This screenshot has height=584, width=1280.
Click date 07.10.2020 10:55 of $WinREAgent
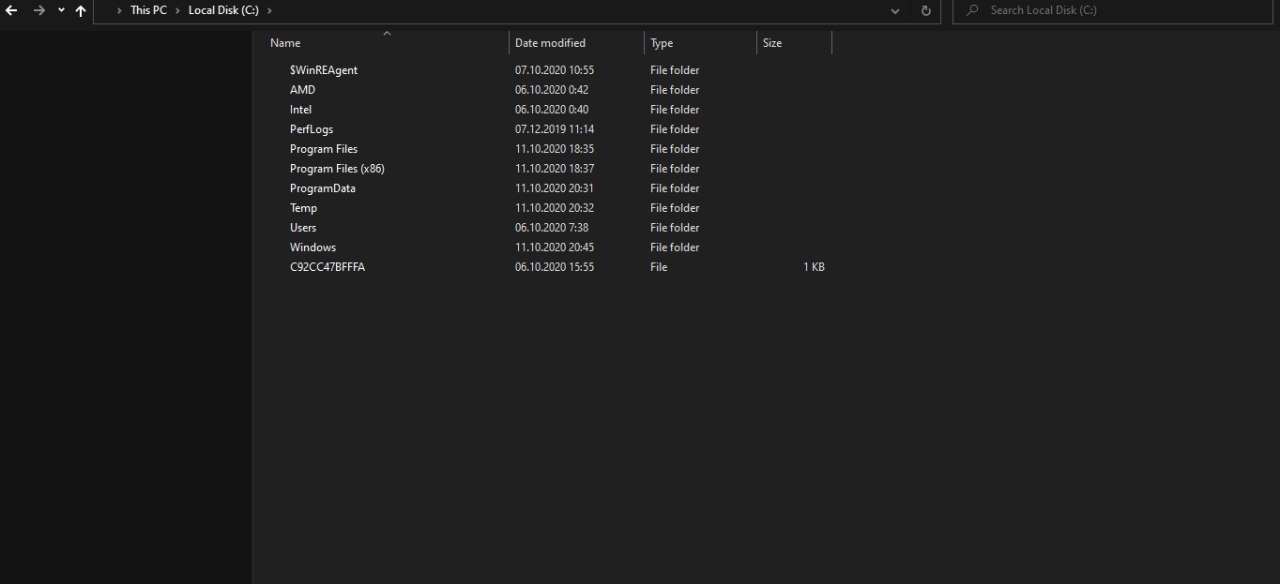[555, 70]
